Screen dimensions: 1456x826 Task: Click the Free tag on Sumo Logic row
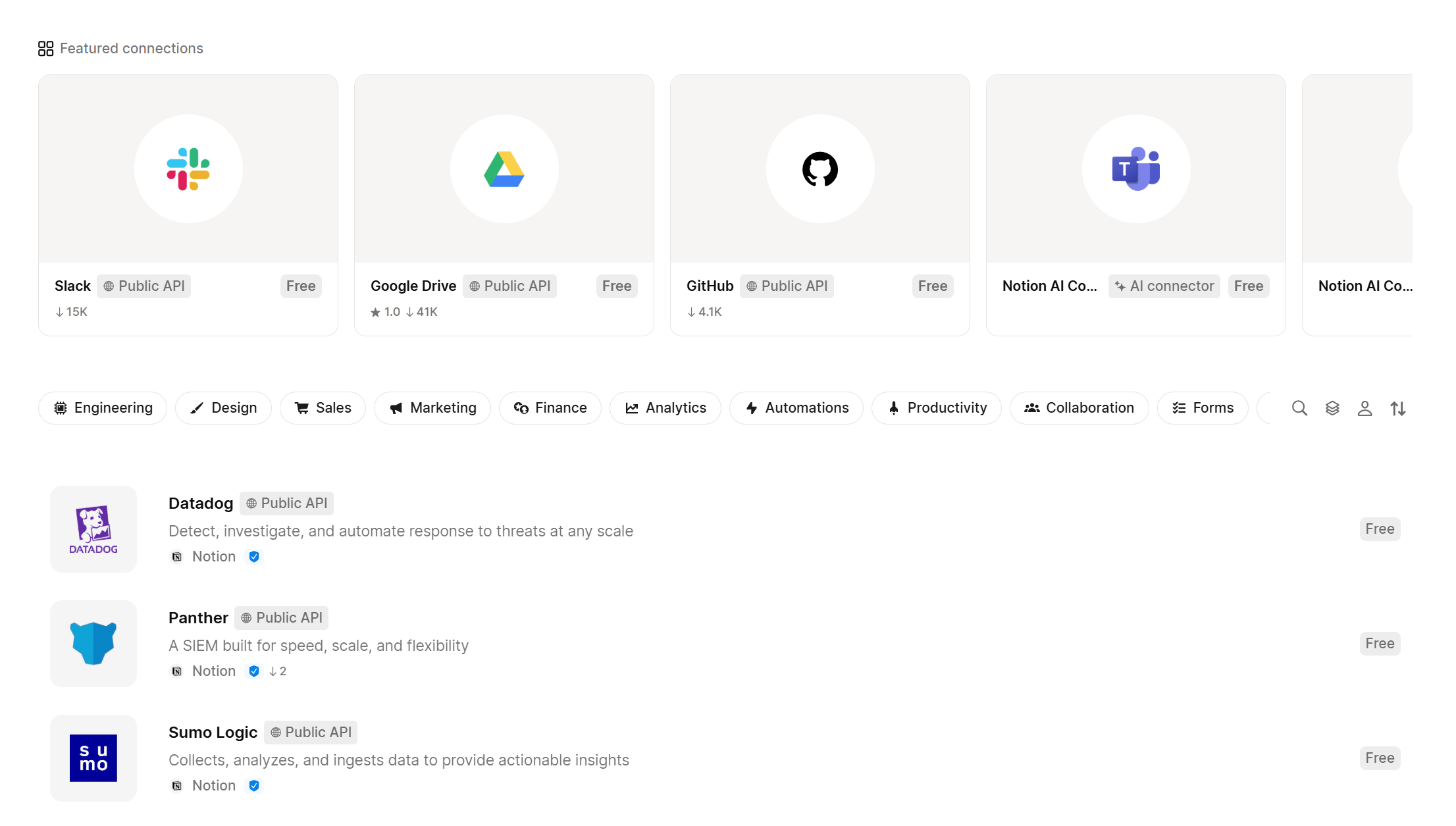pos(1380,758)
